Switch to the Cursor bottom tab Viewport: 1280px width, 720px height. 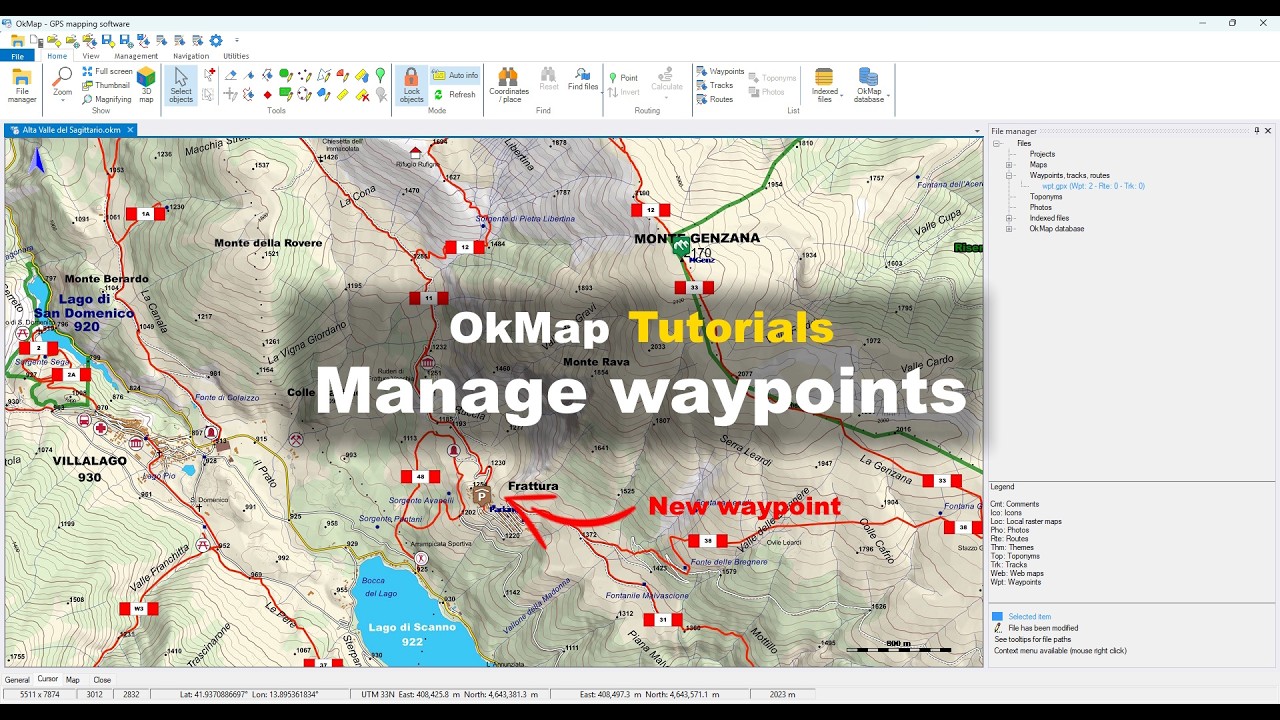click(x=48, y=679)
